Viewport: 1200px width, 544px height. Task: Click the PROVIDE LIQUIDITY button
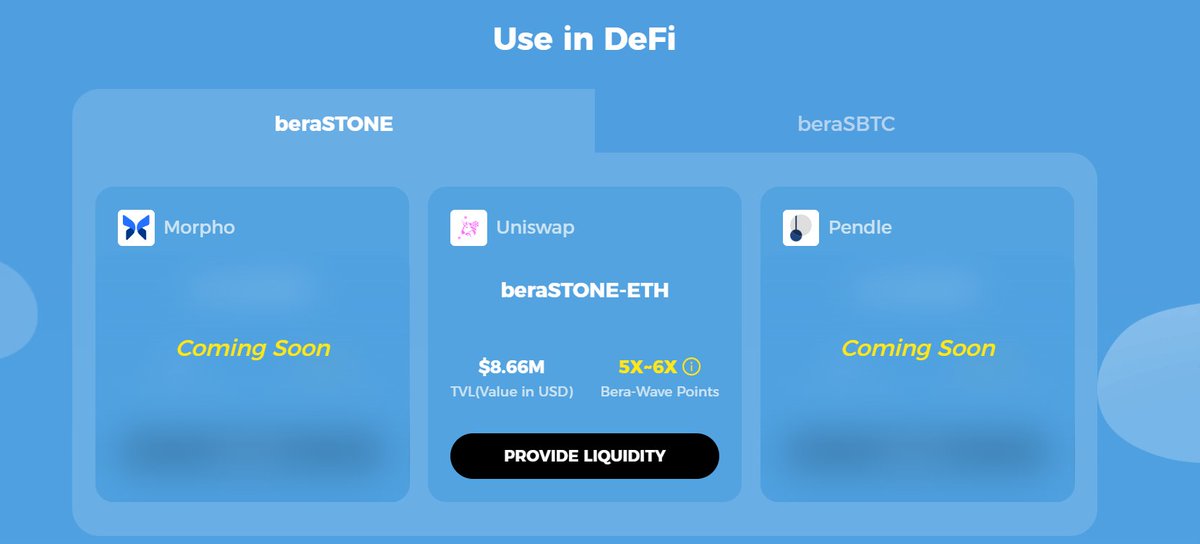click(584, 456)
